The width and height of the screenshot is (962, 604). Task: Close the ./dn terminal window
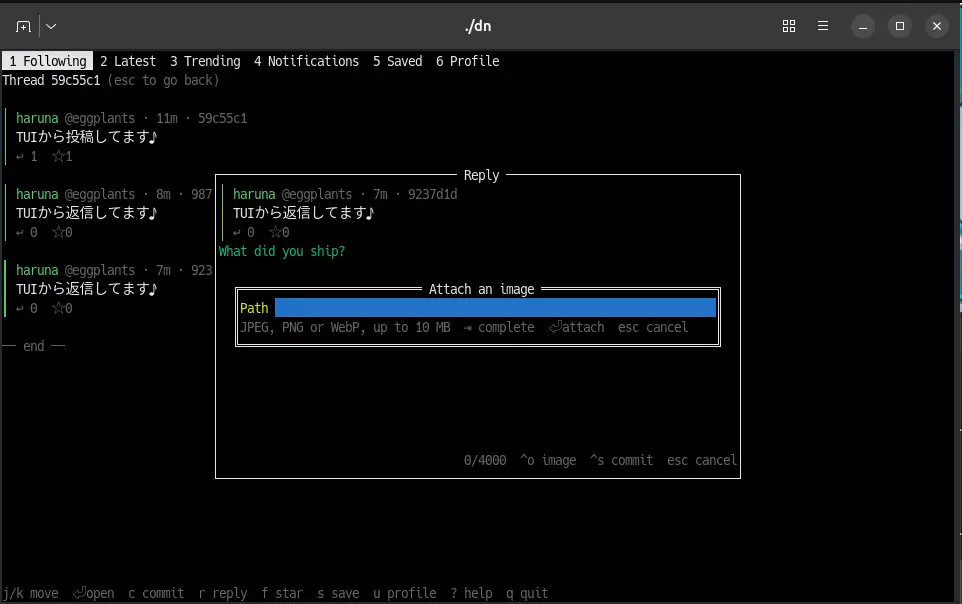tap(936, 26)
